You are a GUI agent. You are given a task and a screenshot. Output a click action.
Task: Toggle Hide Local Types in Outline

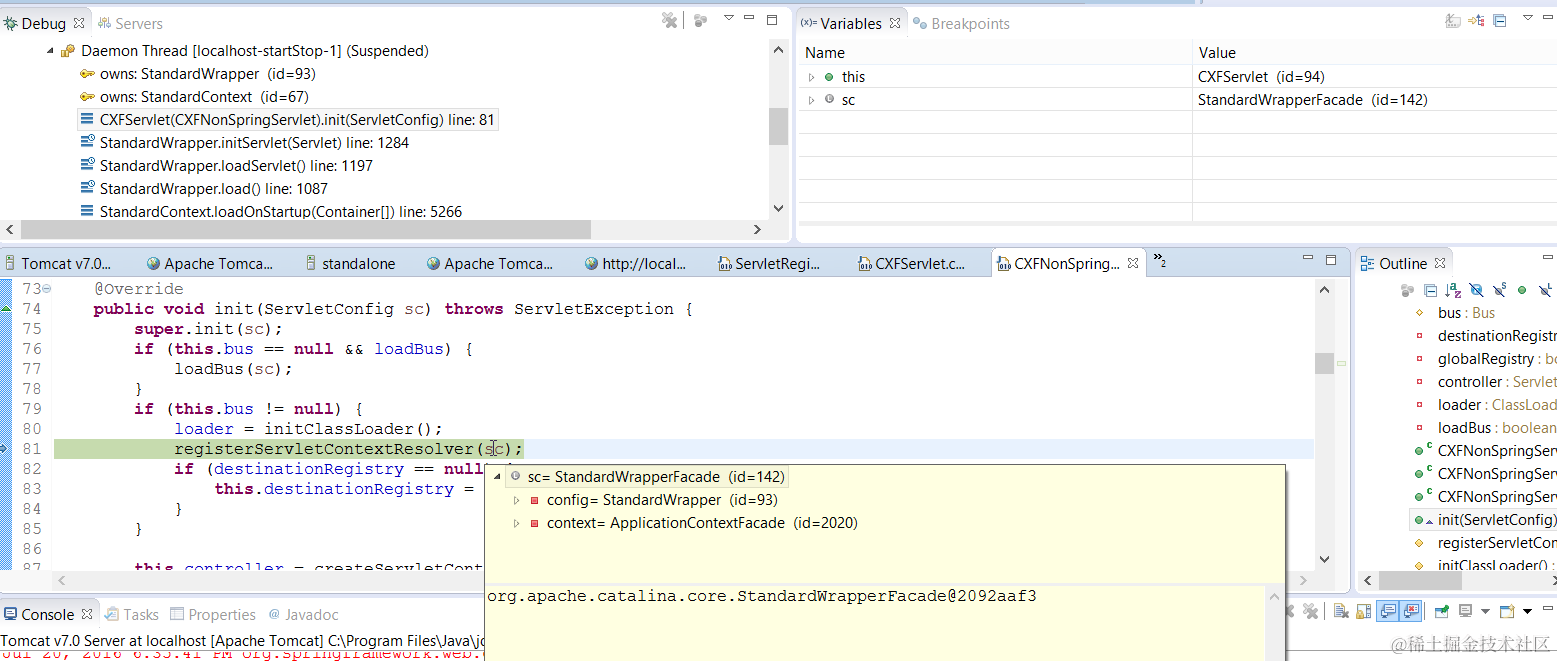[x=1544, y=290]
